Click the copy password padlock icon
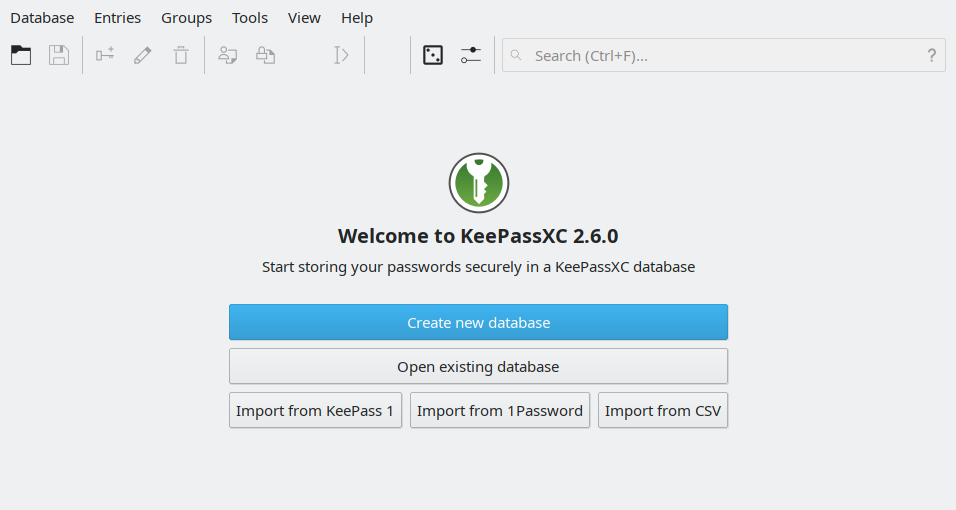The width and height of the screenshot is (956, 510). (265, 55)
